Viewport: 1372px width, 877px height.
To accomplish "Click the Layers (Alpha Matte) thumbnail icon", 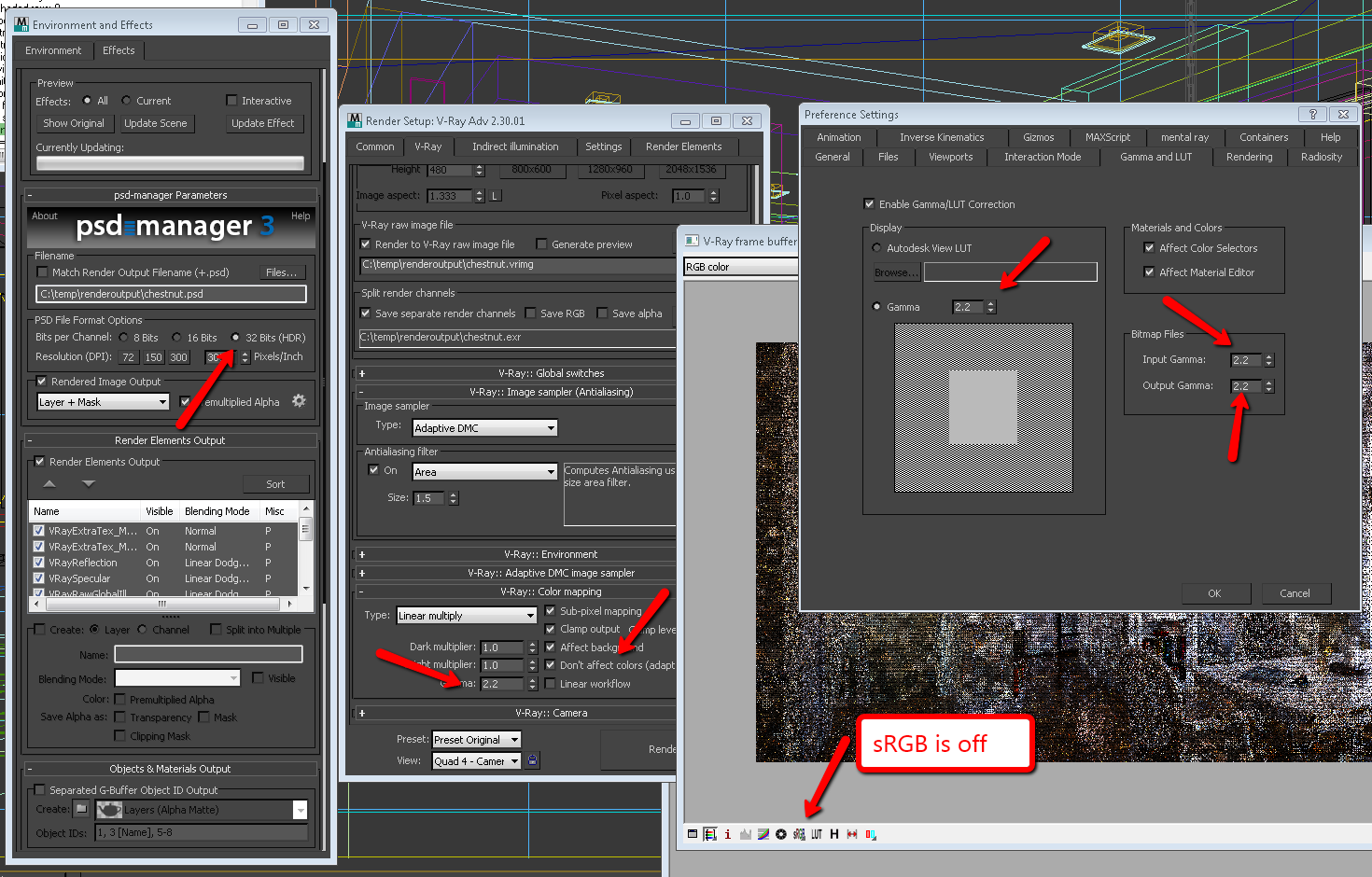I will (109, 810).
